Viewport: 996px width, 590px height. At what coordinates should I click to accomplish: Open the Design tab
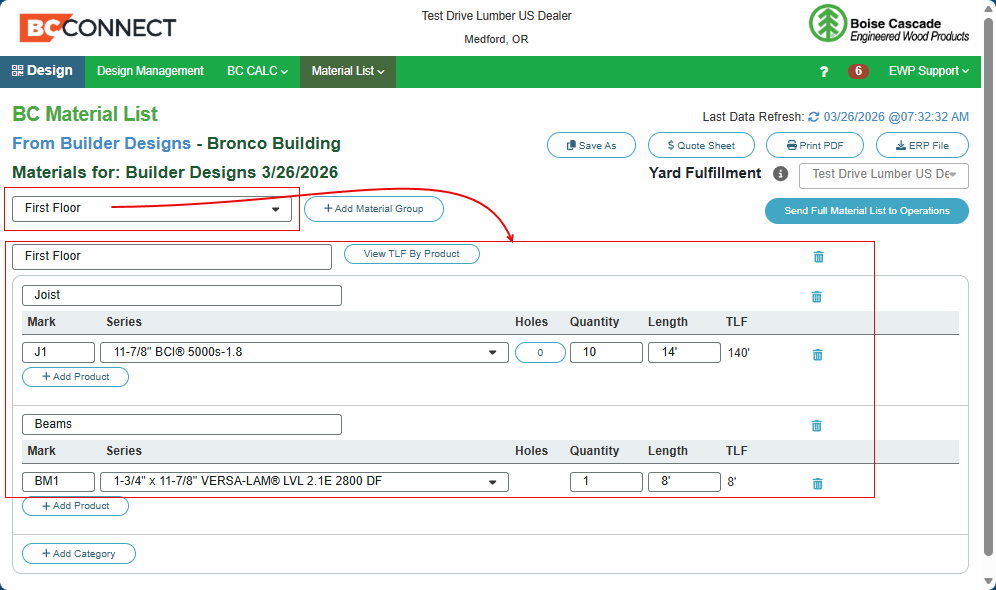tap(43, 71)
